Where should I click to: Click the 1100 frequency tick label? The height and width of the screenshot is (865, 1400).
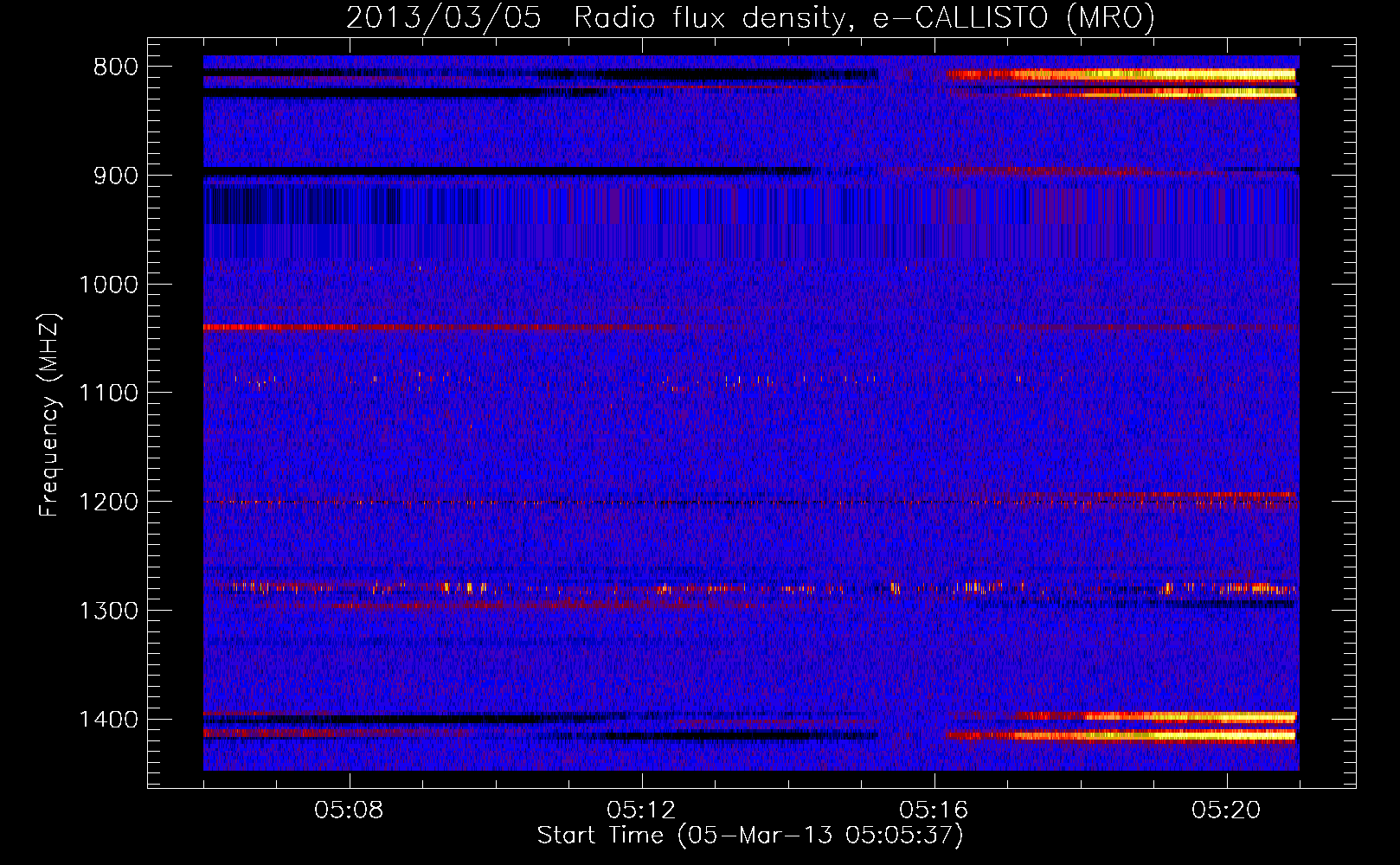click(x=108, y=394)
